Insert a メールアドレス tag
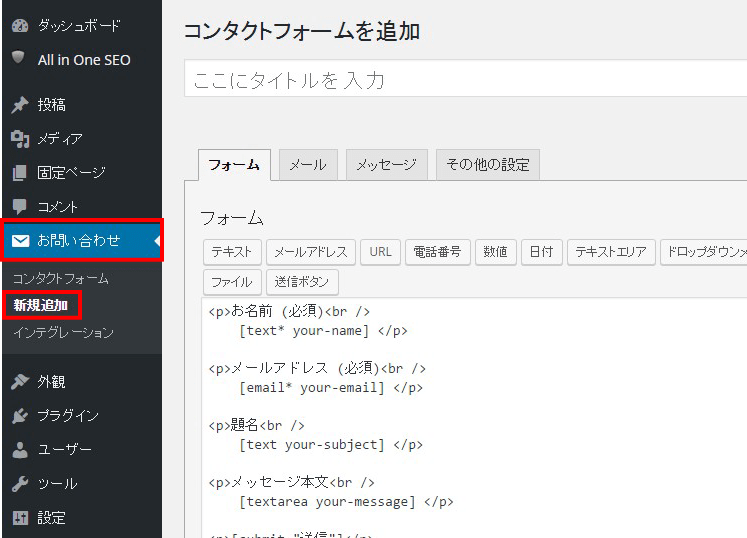Viewport: 747px width, 538px height. [x=311, y=252]
